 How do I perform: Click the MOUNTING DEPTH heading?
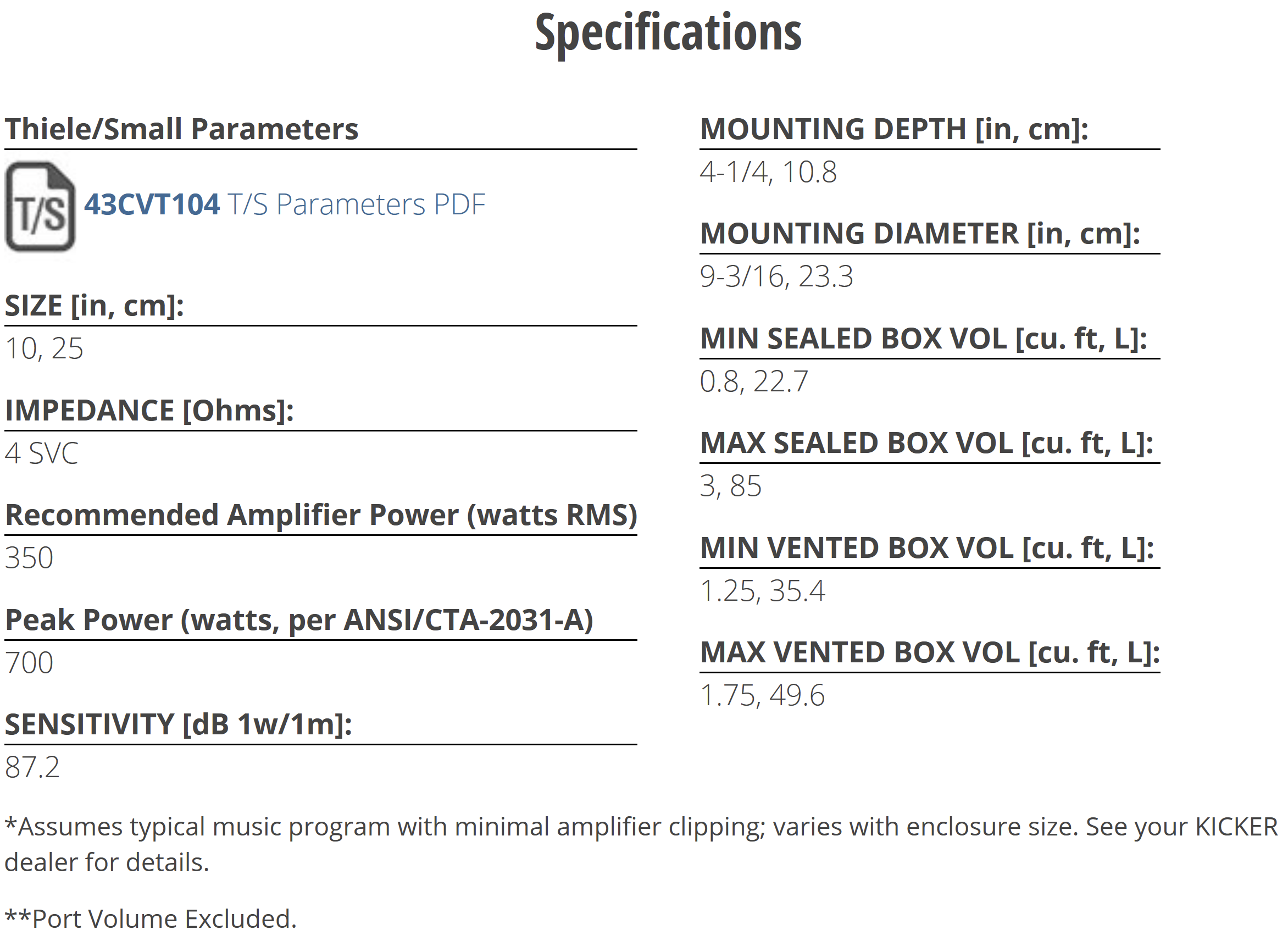(894, 129)
